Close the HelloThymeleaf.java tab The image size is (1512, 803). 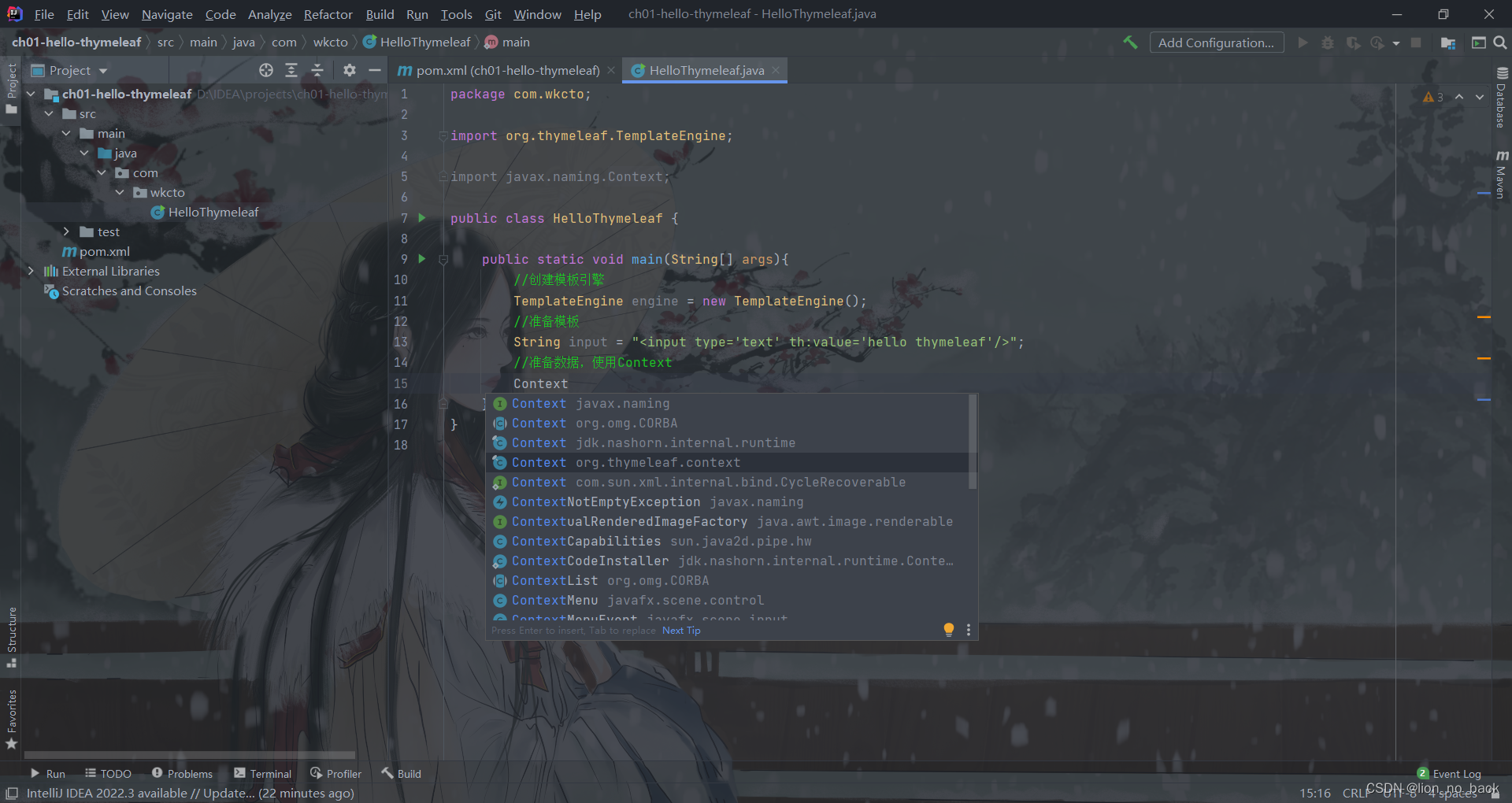tap(776, 70)
